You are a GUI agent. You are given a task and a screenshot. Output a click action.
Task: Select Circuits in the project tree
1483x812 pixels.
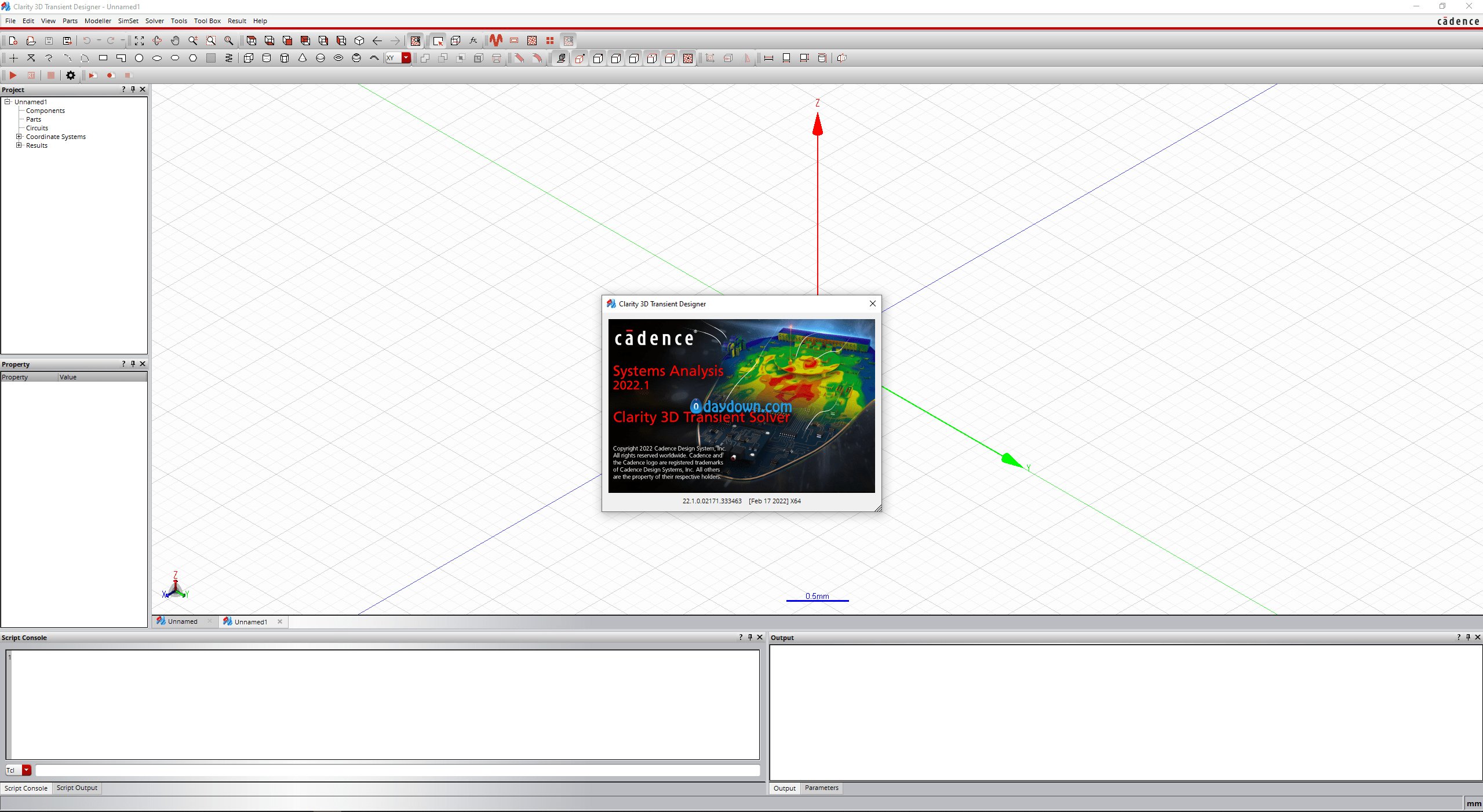[x=37, y=128]
